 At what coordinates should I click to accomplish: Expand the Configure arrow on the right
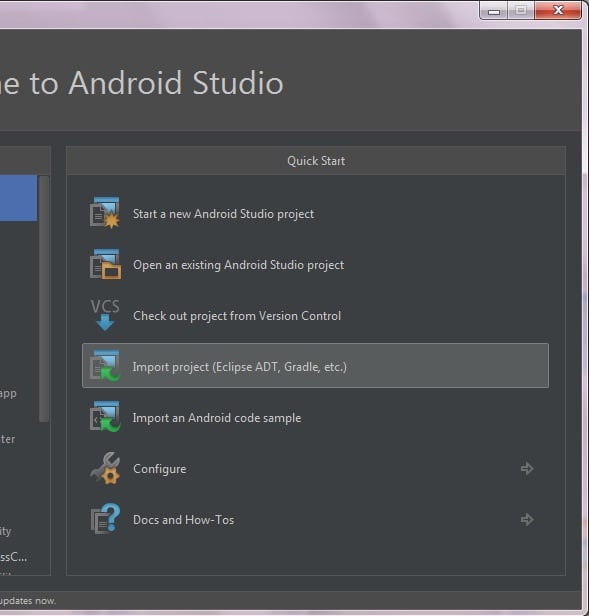(527, 468)
